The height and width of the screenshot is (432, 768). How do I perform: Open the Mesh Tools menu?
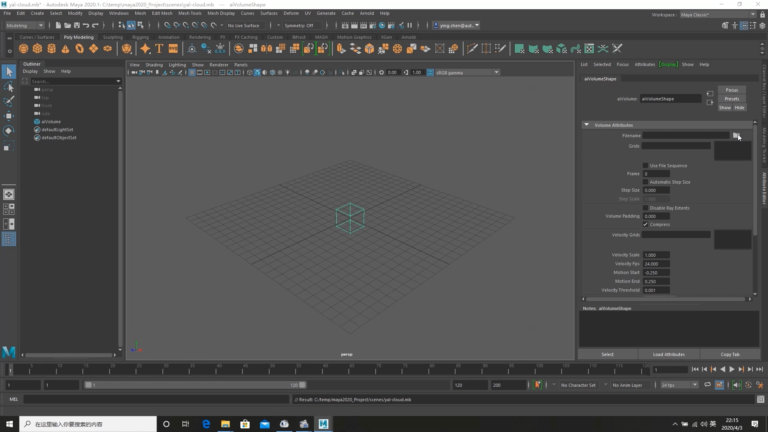click(190, 13)
